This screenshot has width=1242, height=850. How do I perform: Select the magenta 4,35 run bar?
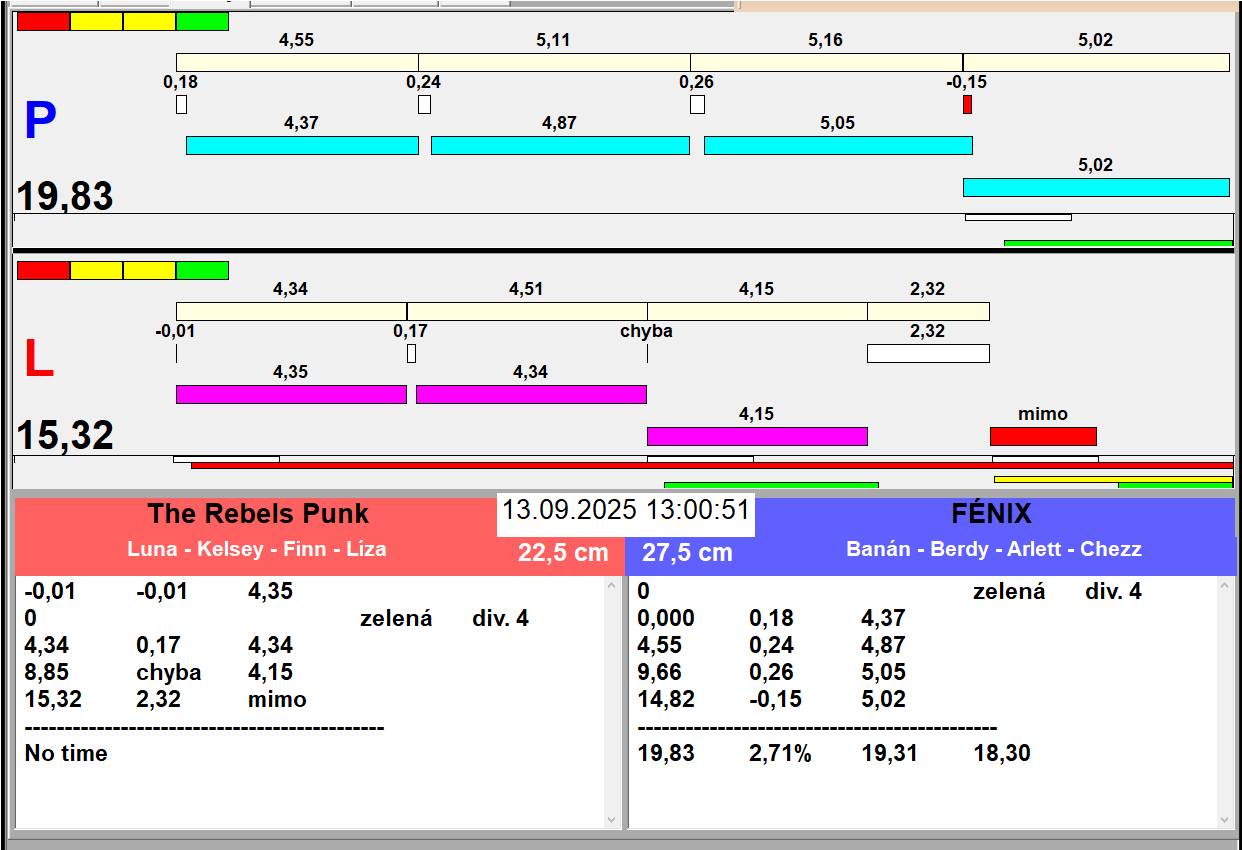click(291, 394)
